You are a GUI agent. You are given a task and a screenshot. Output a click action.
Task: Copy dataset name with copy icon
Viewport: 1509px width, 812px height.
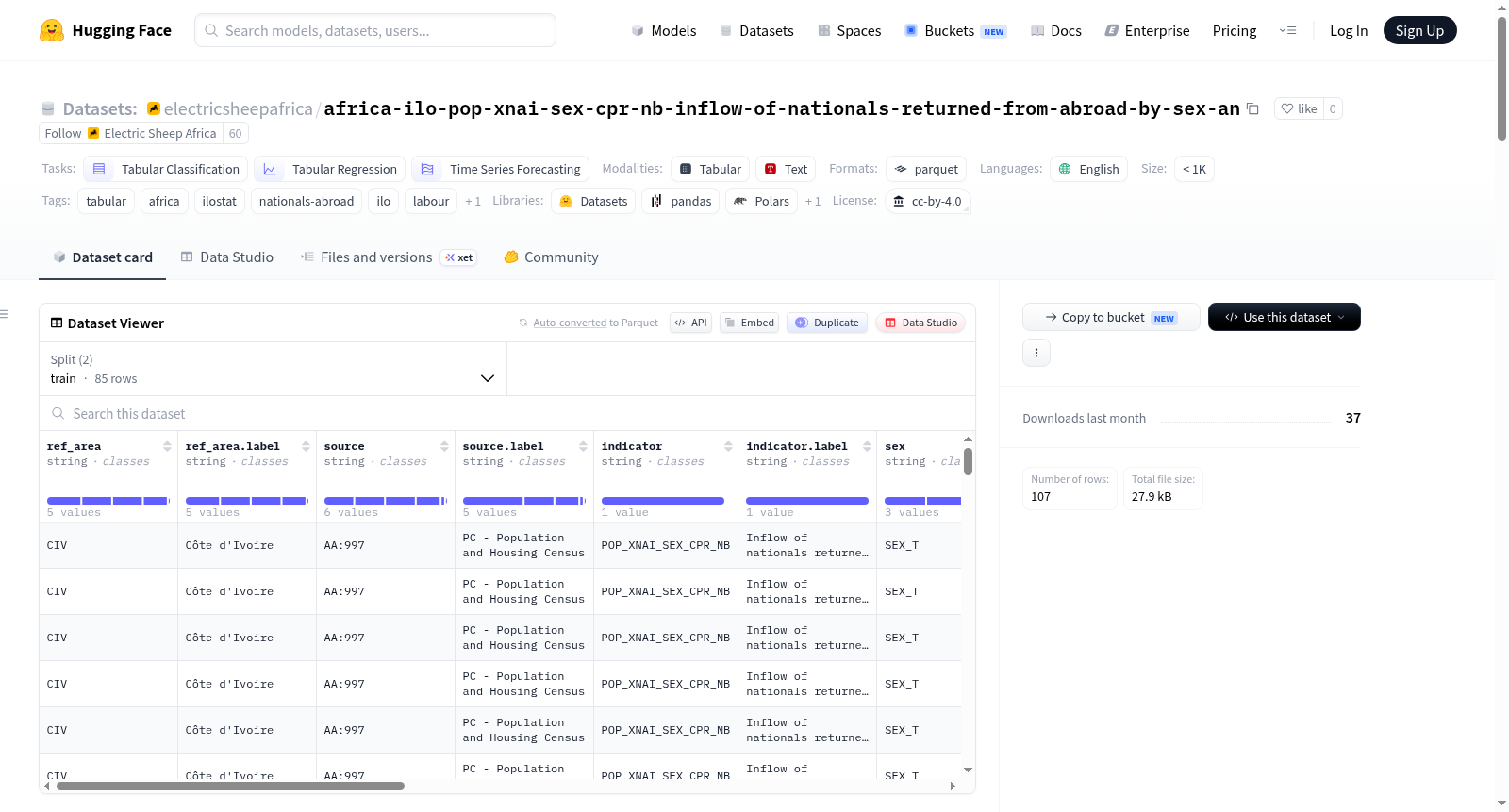(x=1252, y=108)
